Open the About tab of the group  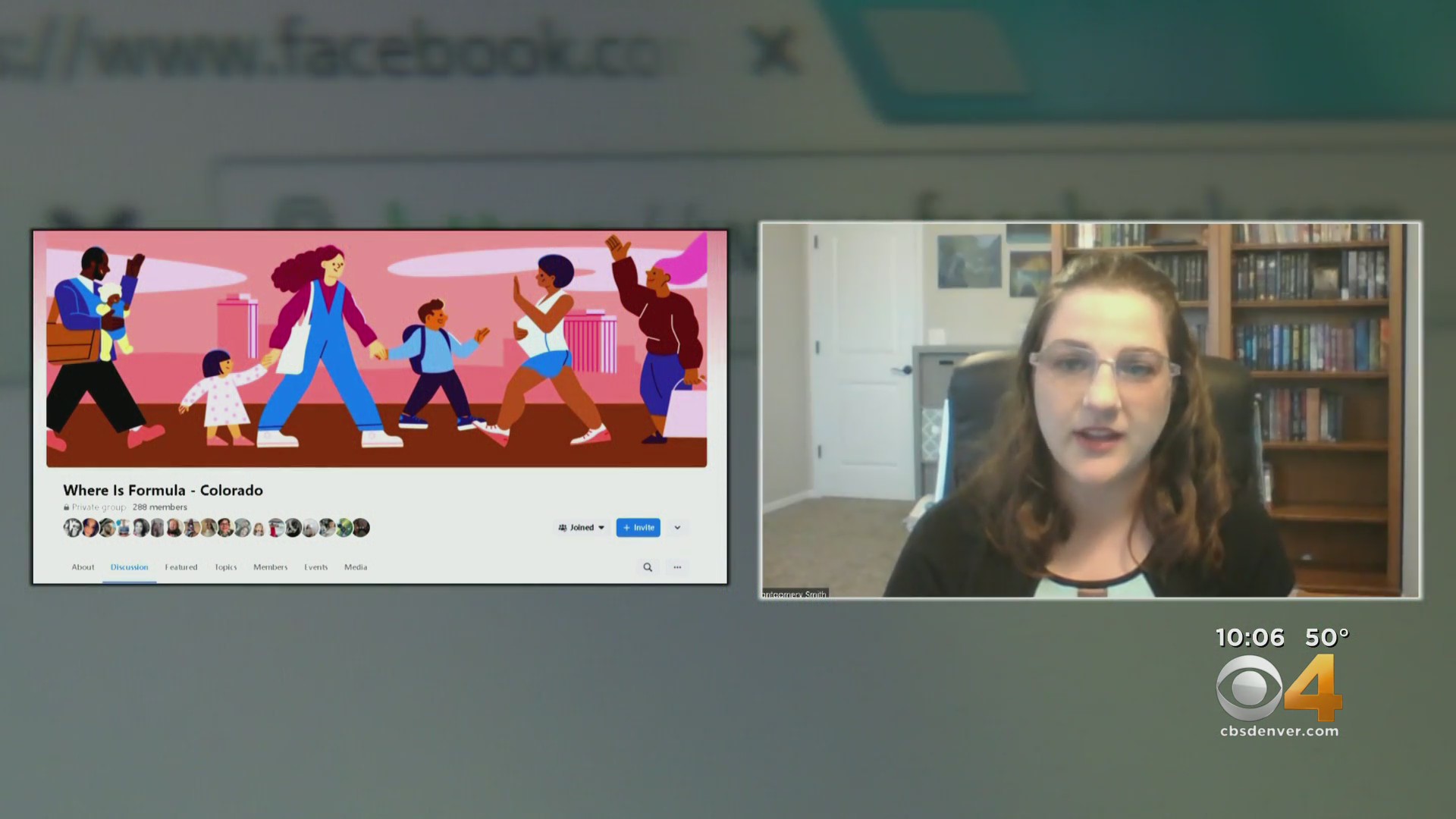(x=83, y=567)
